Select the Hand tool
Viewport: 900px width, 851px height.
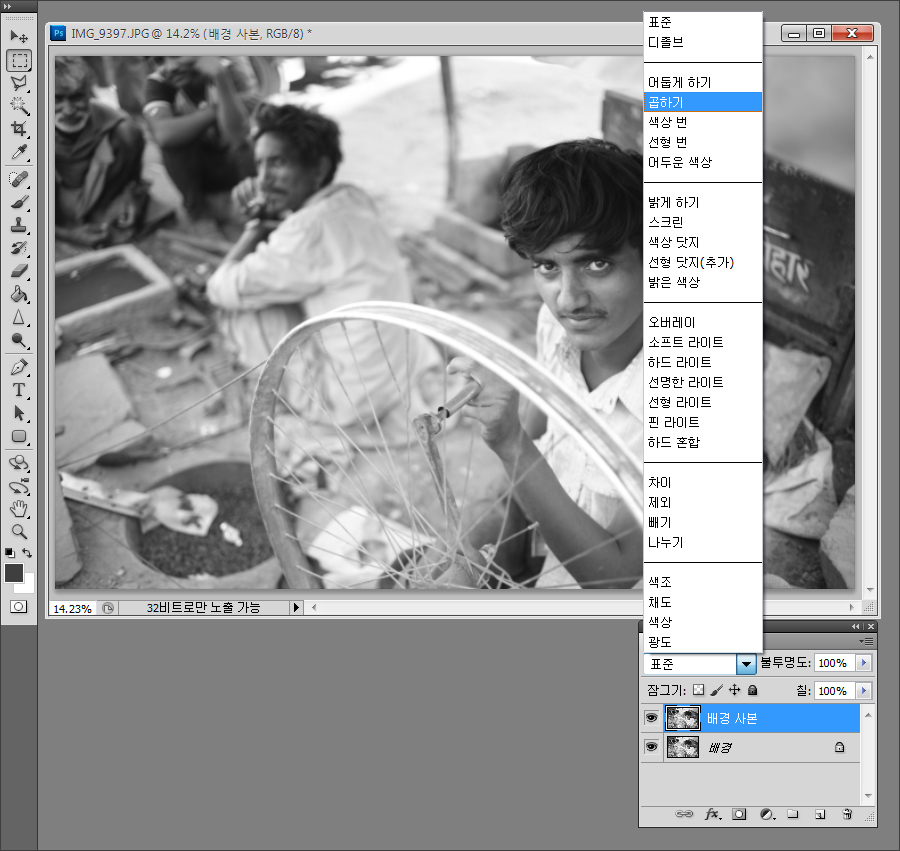19,509
